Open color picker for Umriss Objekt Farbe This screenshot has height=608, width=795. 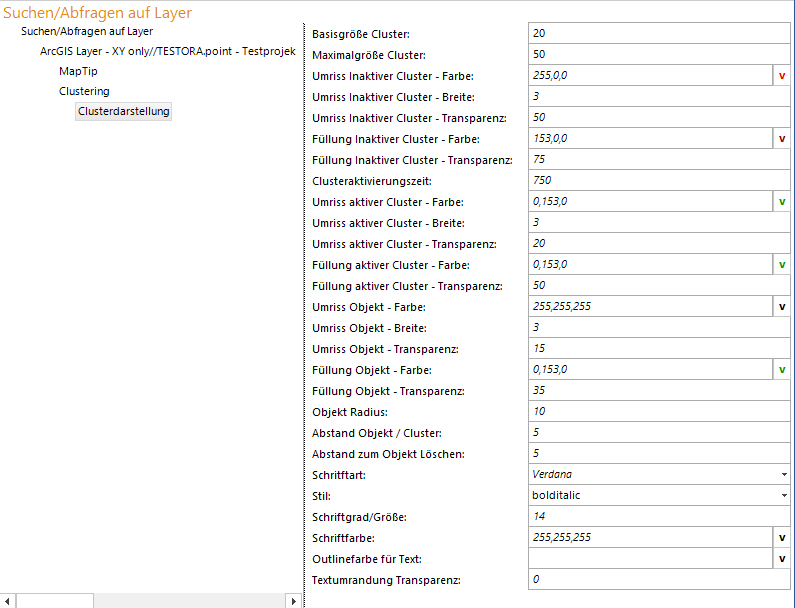pos(781,307)
